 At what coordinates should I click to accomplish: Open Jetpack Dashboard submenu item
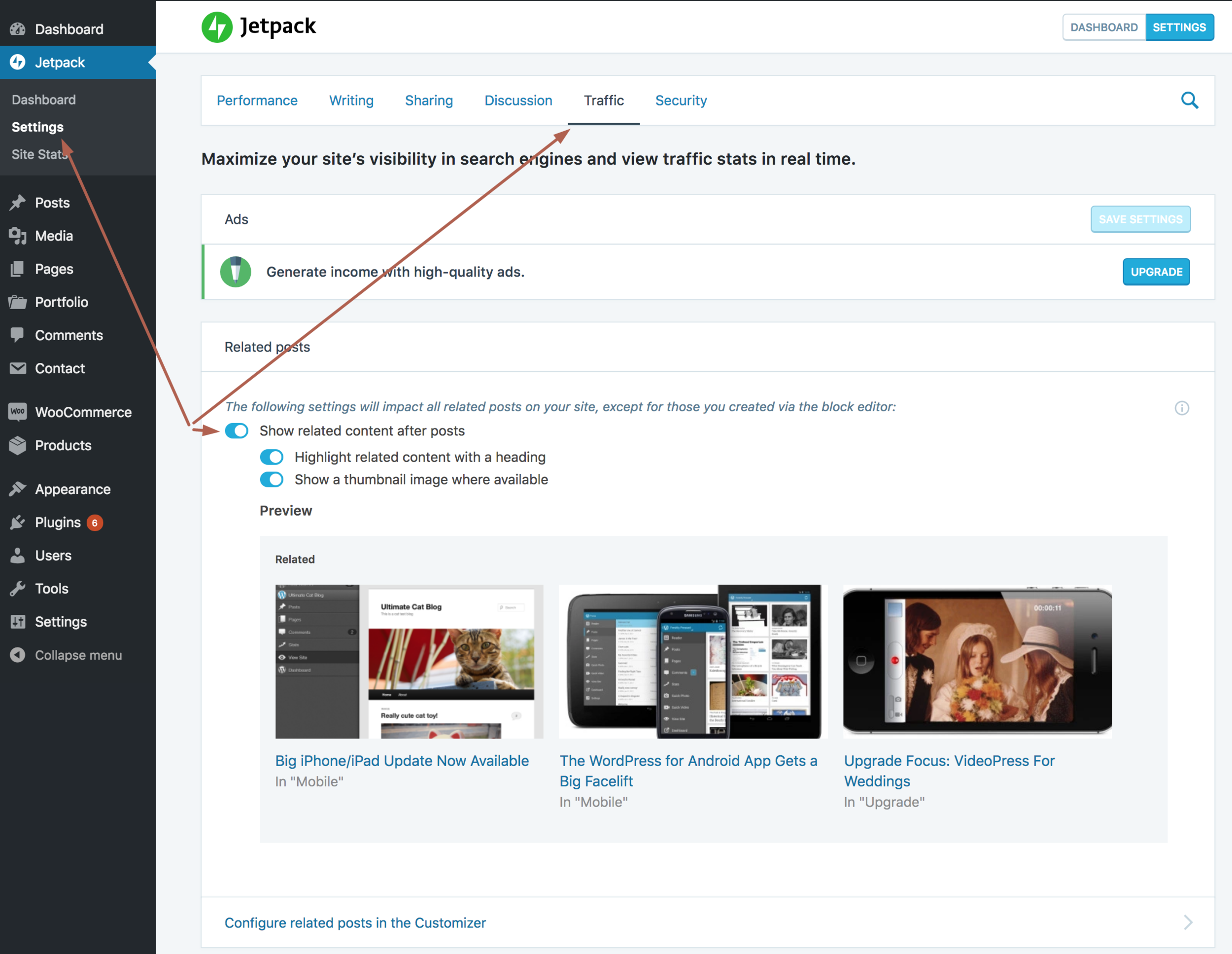point(43,100)
